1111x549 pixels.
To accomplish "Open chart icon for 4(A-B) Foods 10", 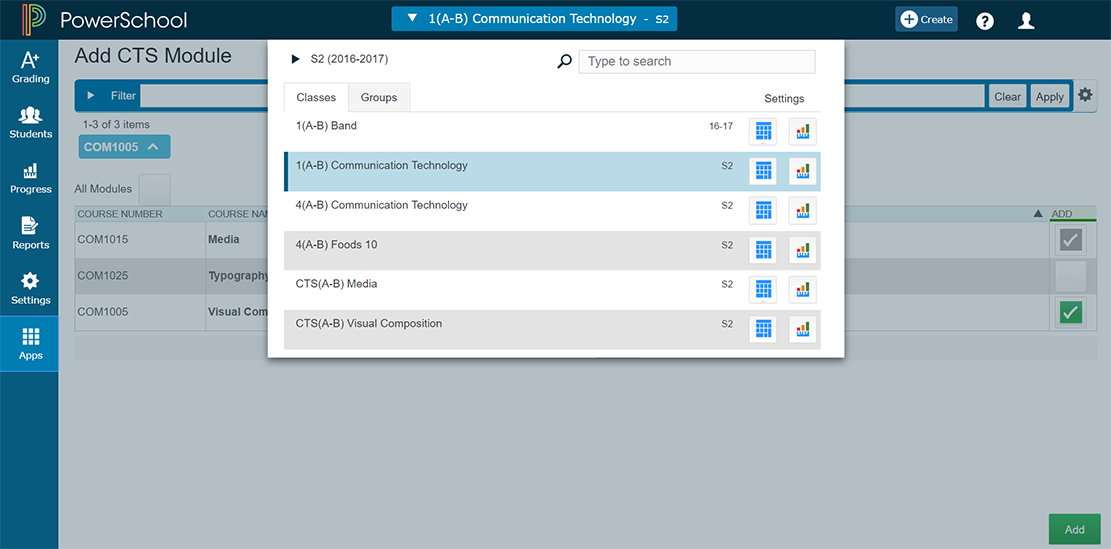I will (802, 250).
